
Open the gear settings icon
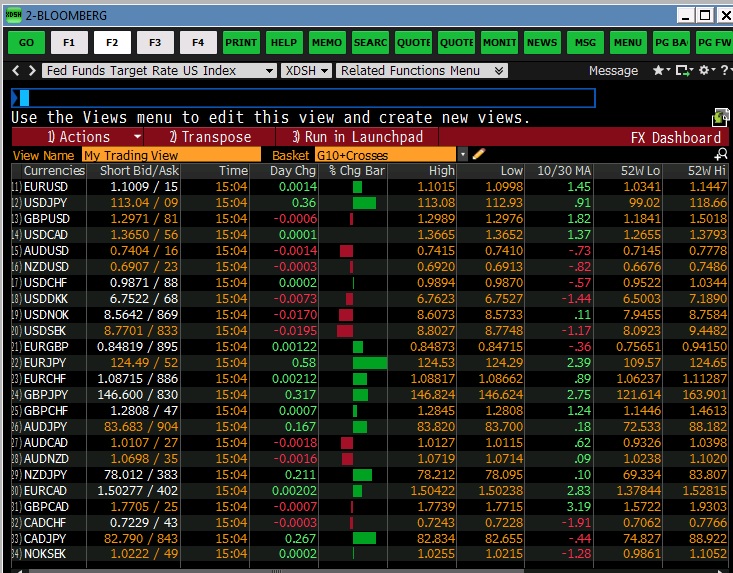(706, 71)
